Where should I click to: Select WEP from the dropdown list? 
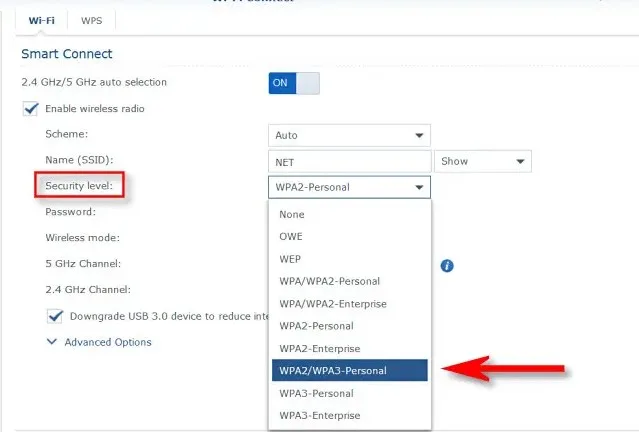pos(291,259)
